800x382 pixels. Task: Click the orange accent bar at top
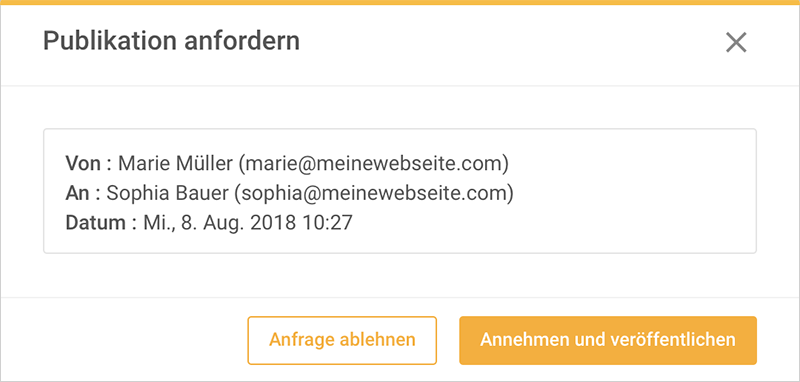[x=400, y=3]
